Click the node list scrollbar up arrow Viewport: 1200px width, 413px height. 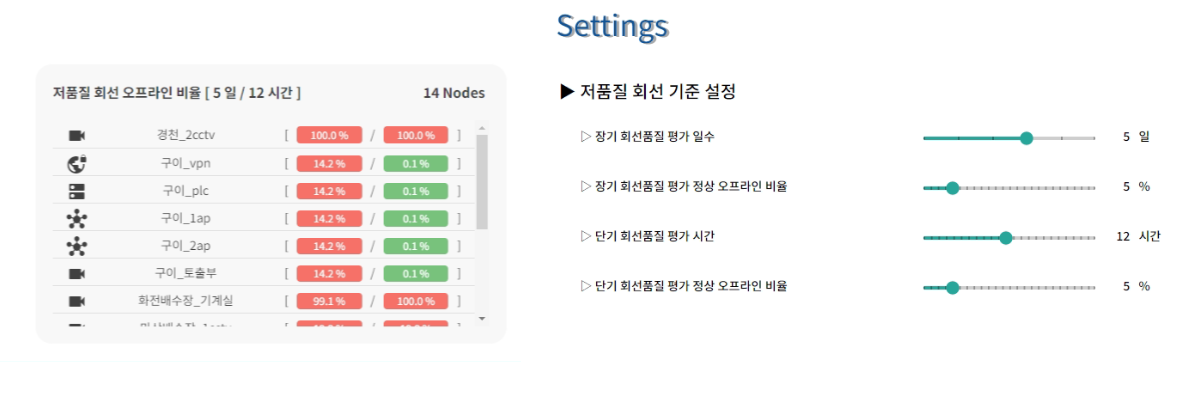pos(482,129)
